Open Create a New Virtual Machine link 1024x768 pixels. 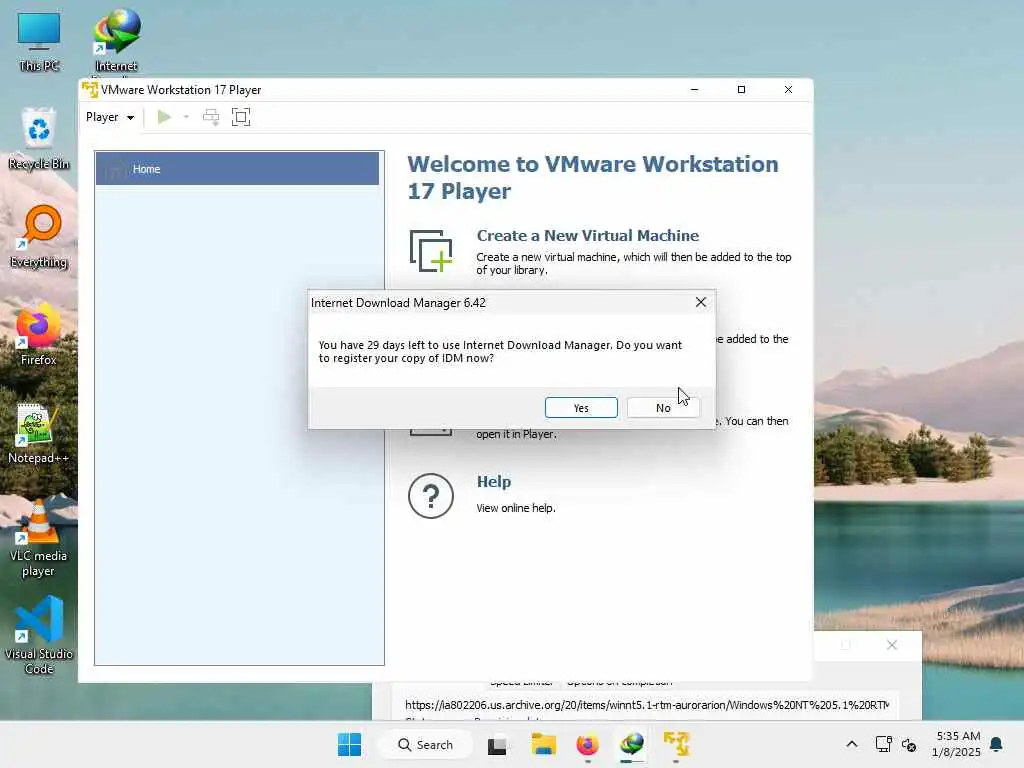click(587, 236)
